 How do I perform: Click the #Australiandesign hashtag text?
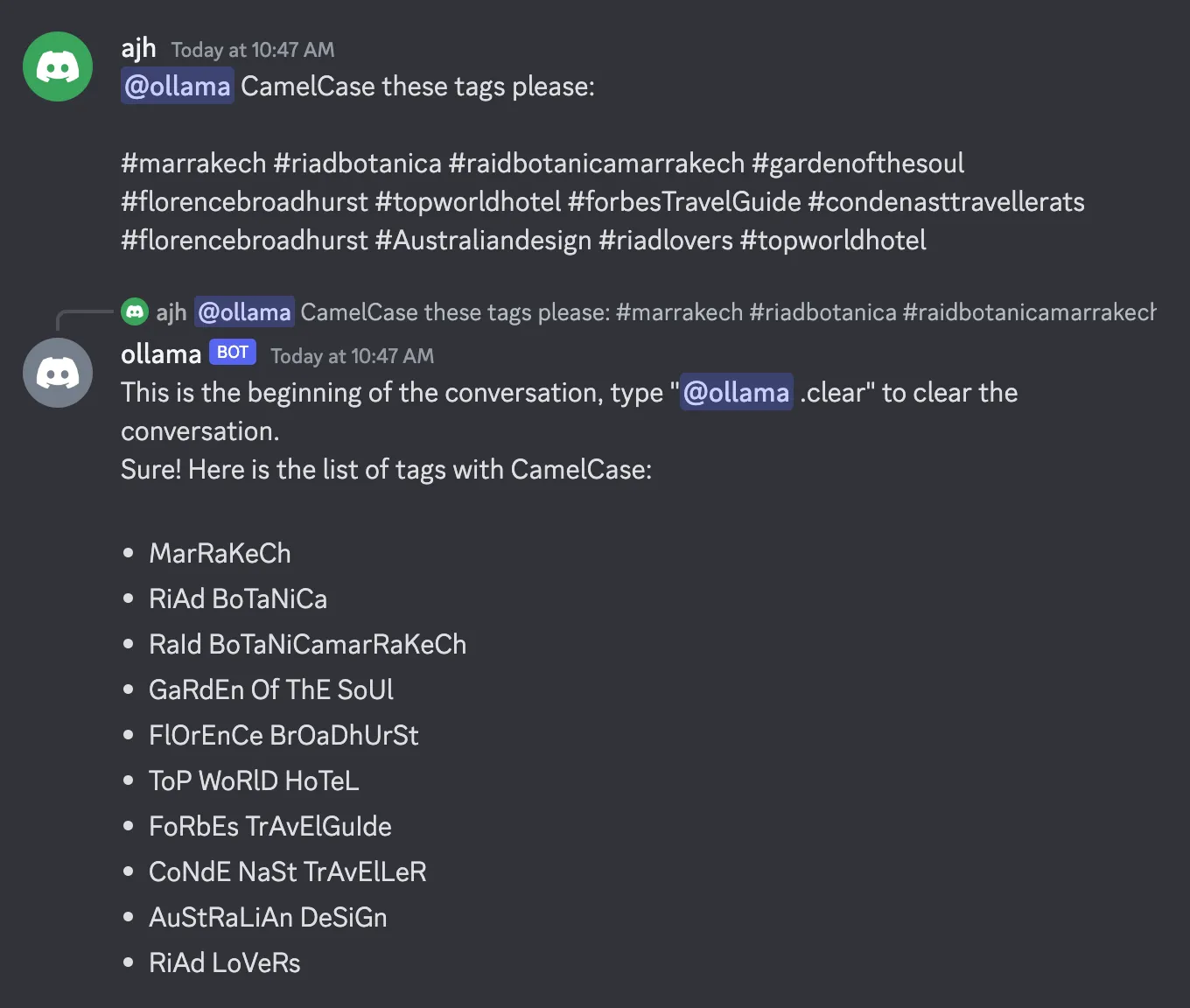point(483,241)
